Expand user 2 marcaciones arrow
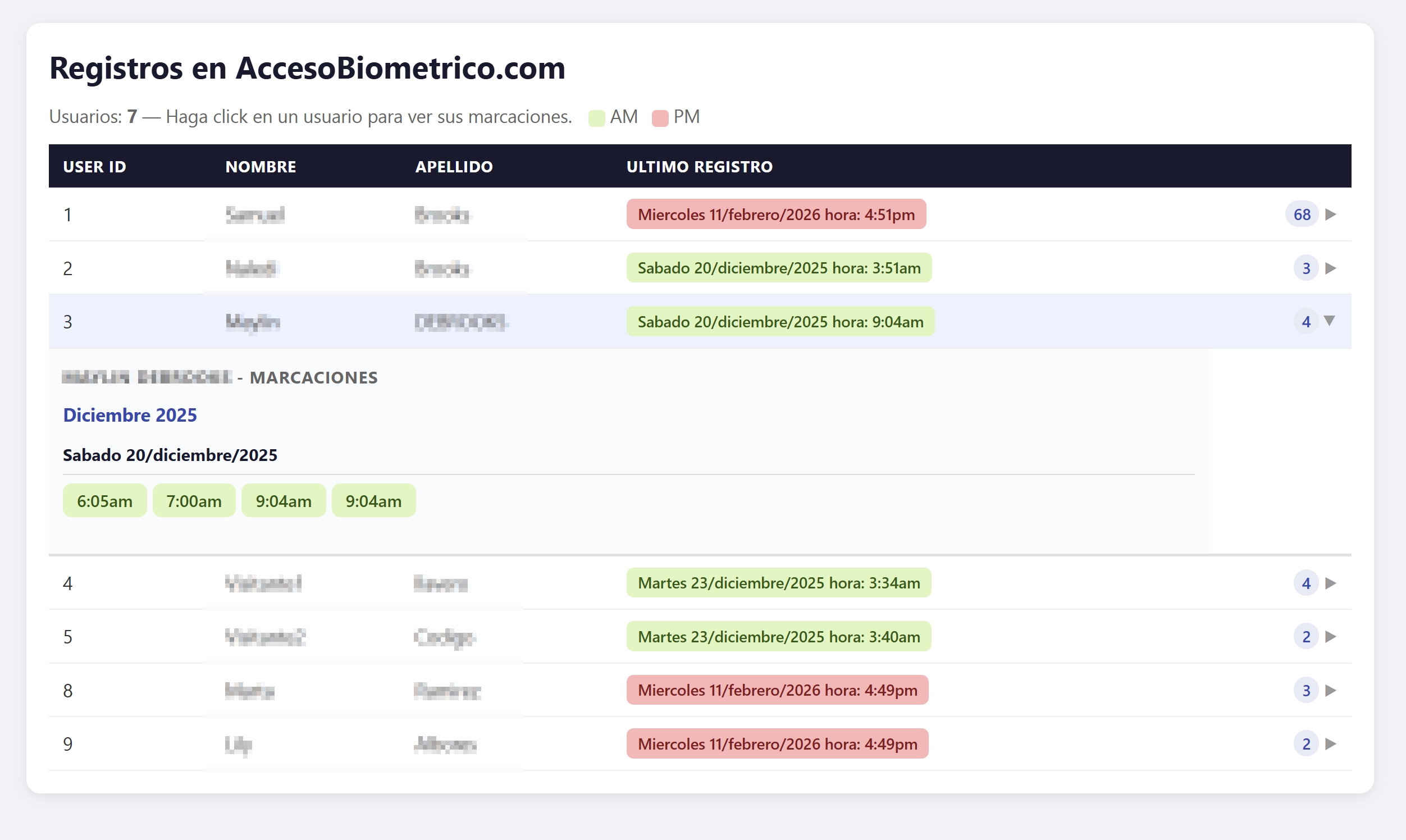Viewport: 1406px width, 840px height. (1330, 268)
